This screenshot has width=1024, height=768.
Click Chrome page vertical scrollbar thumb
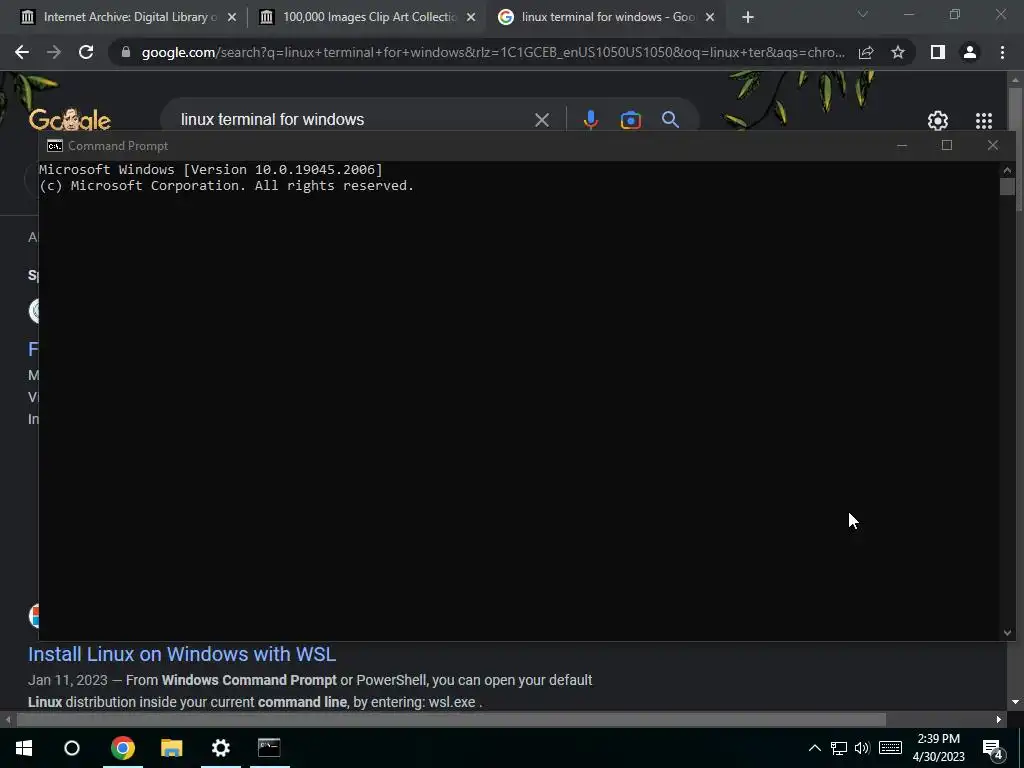point(1015,148)
